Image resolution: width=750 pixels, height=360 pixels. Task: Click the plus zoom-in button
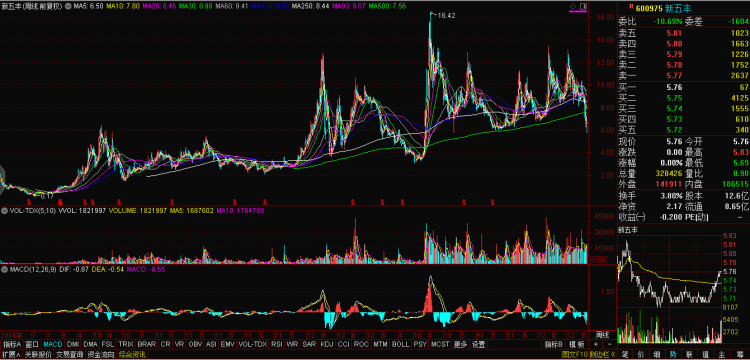click(596, 344)
